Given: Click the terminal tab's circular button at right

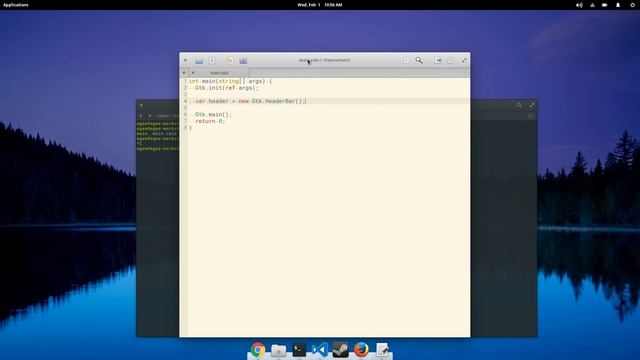Looking at the screenshot, I should (531, 116).
